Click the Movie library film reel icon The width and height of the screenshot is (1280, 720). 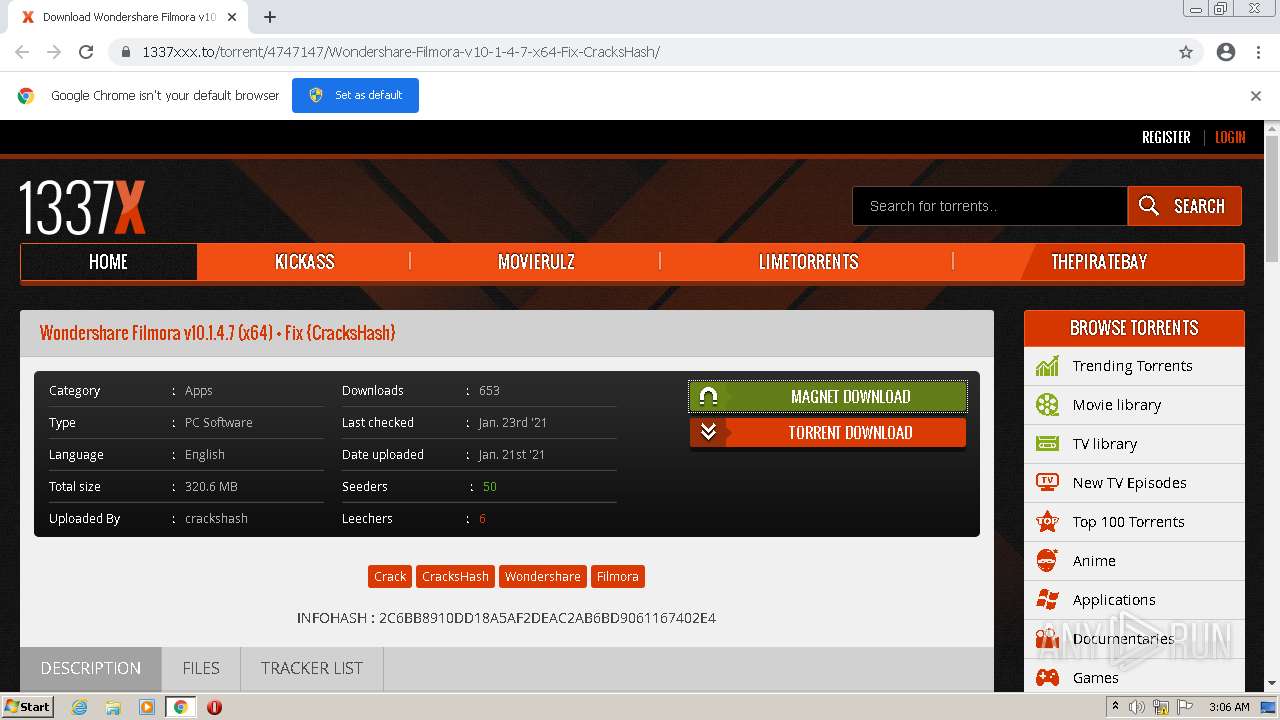[x=1047, y=405]
